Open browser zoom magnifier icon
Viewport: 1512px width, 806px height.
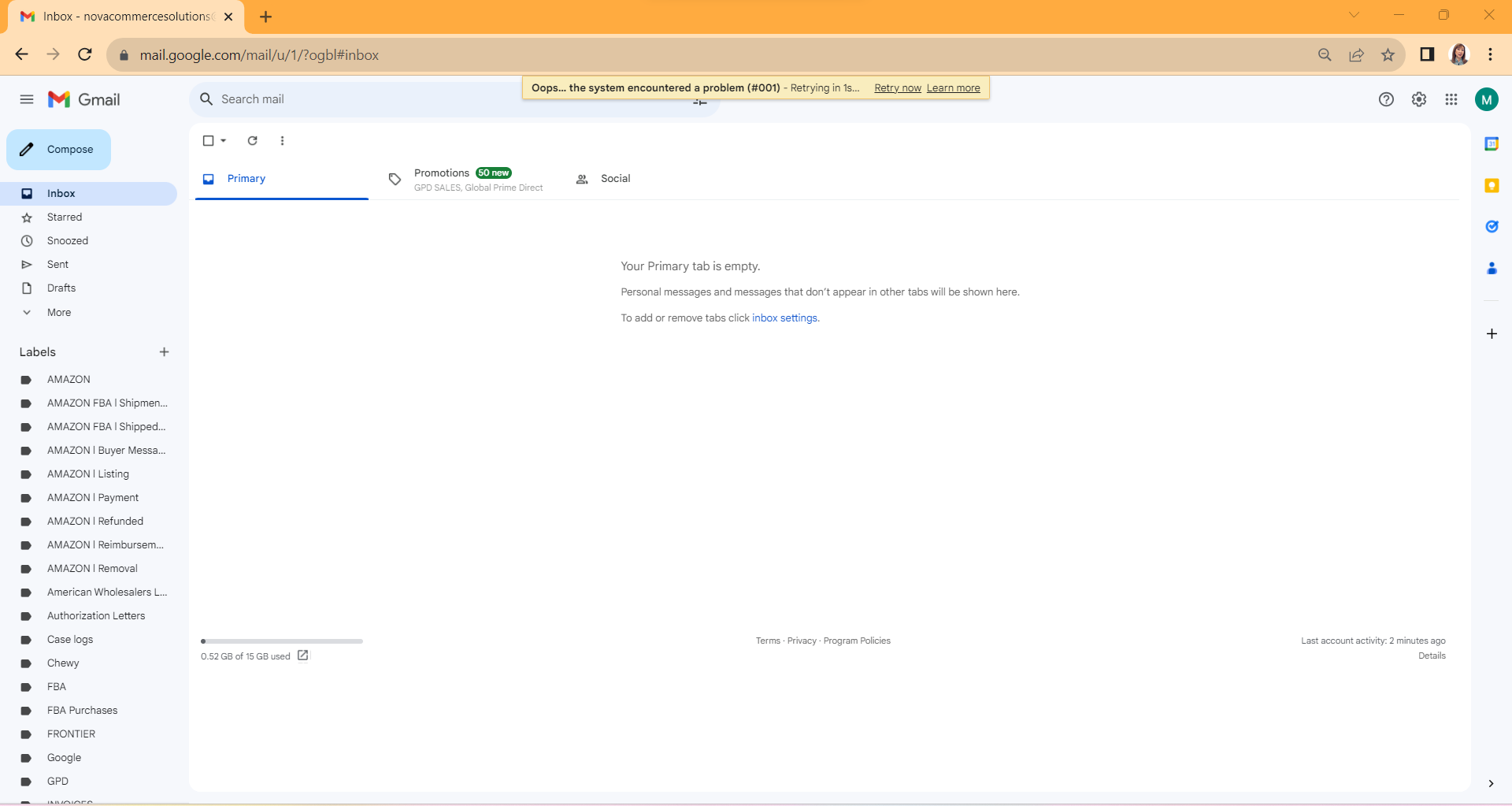click(x=1325, y=54)
